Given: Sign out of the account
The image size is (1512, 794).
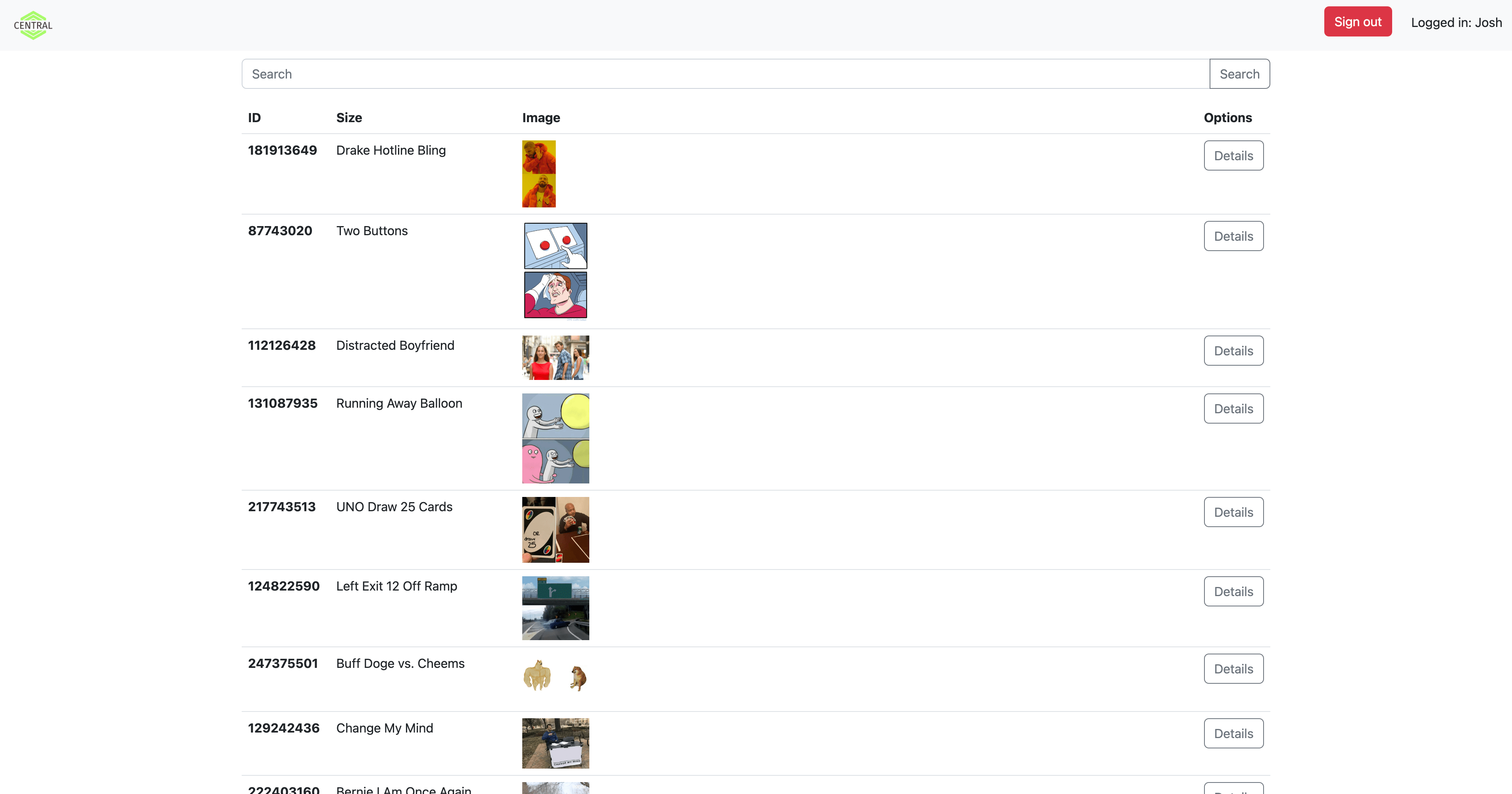Looking at the screenshot, I should (x=1357, y=22).
